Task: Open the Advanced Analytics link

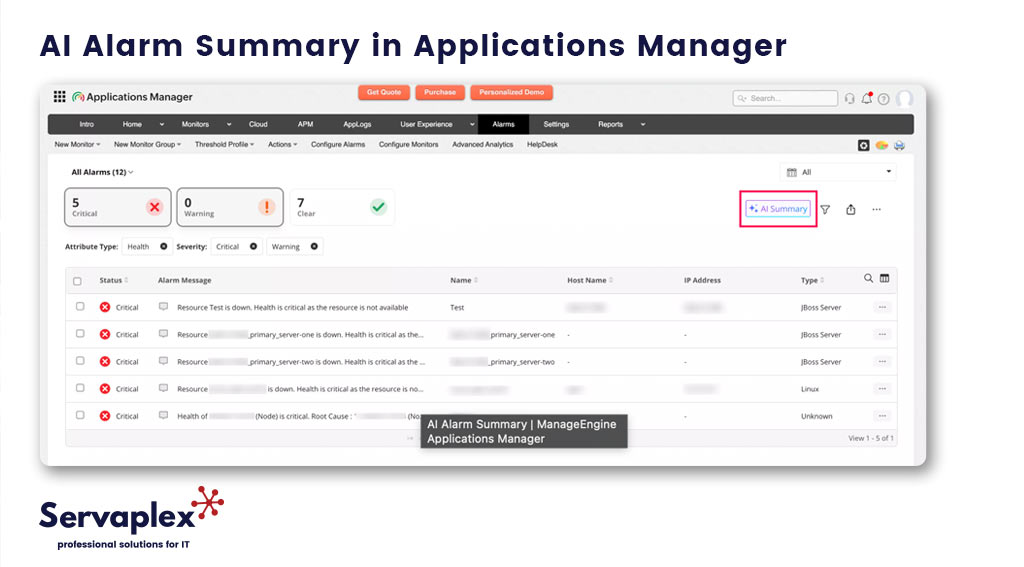Action: 483,144
